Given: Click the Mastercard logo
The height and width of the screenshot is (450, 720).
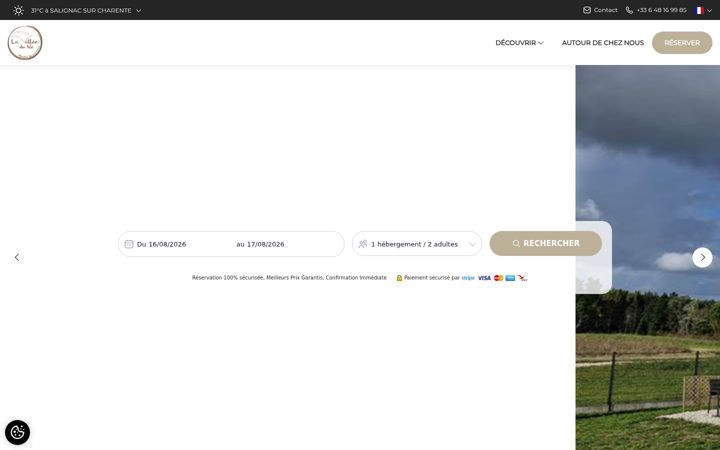Looking at the screenshot, I should (498, 278).
